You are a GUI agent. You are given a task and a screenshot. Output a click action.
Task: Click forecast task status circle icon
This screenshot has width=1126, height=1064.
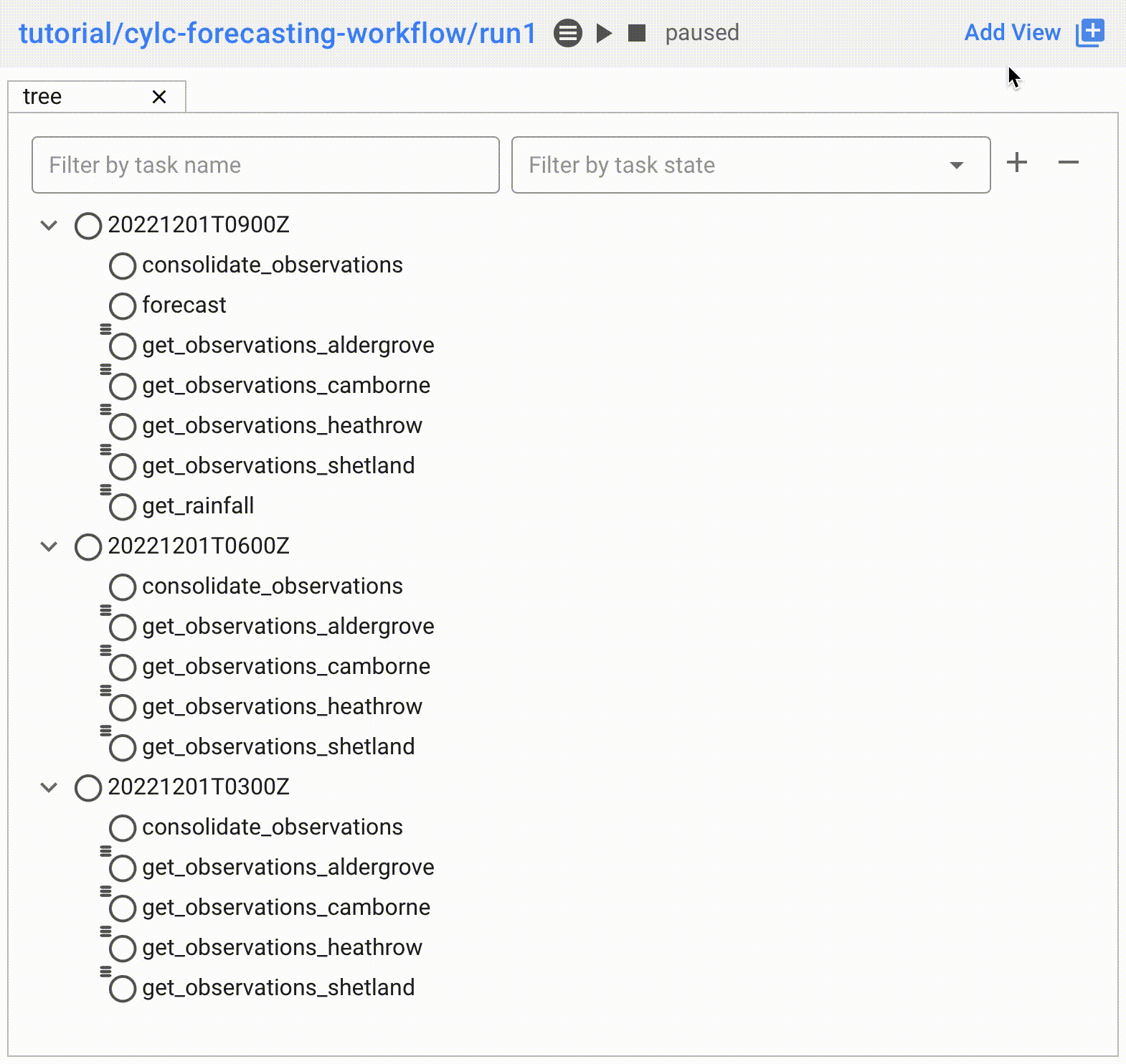123,306
